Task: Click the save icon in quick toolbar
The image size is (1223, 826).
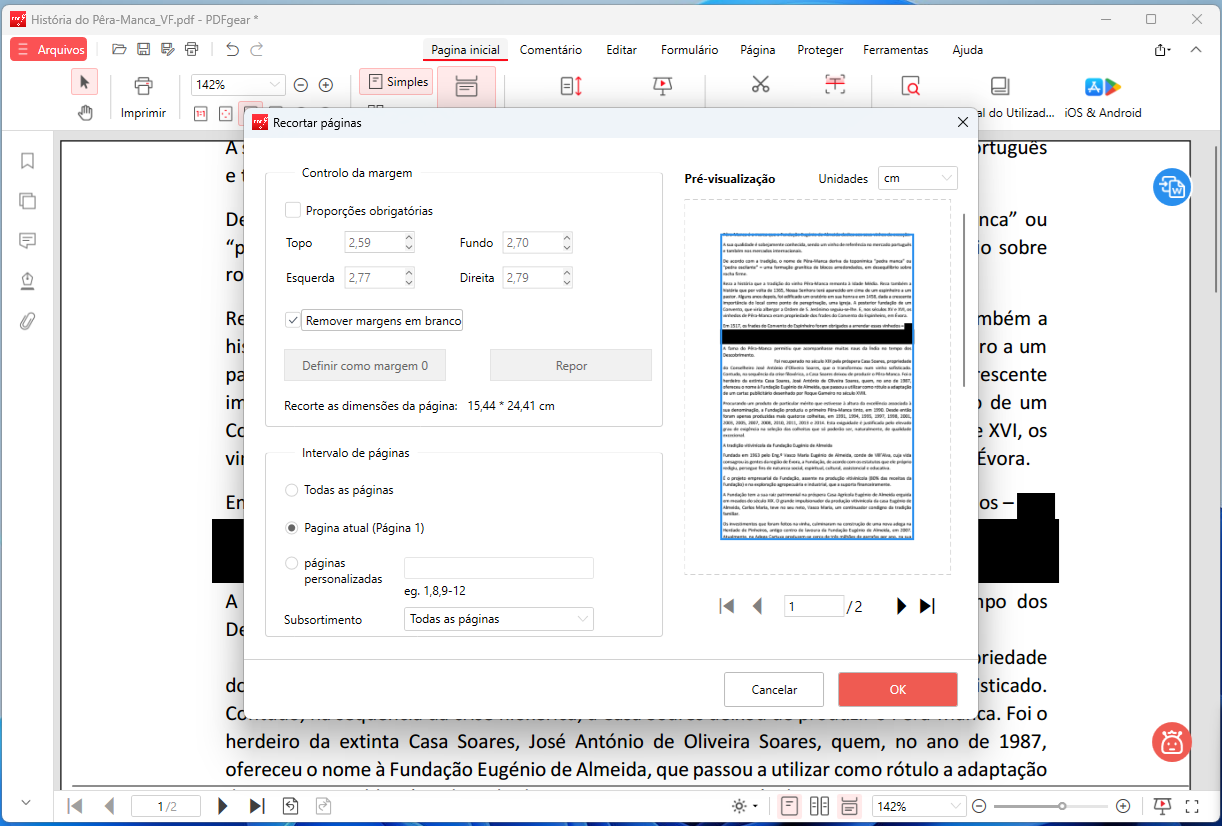Action: click(x=144, y=49)
